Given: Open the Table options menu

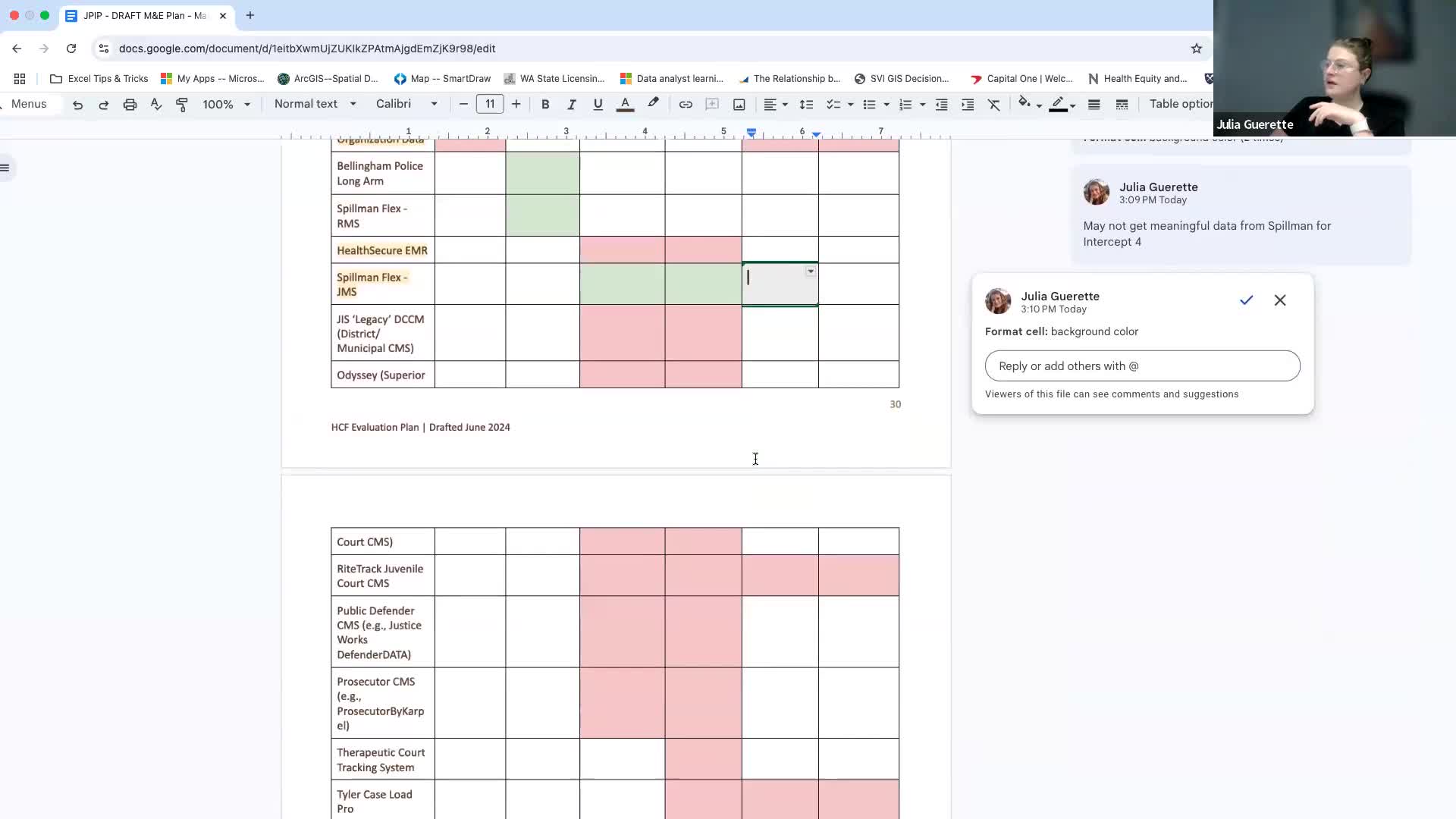Looking at the screenshot, I should coord(1180,104).
